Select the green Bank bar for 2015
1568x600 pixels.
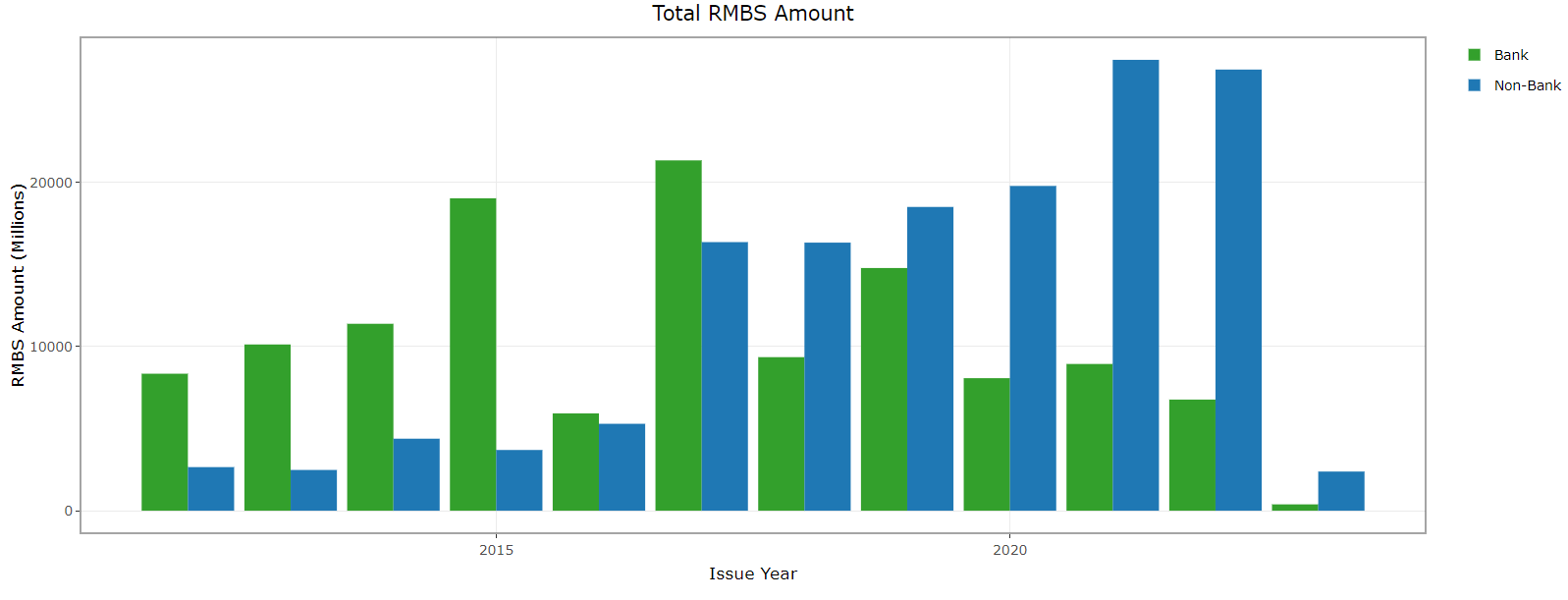point(472,354)
